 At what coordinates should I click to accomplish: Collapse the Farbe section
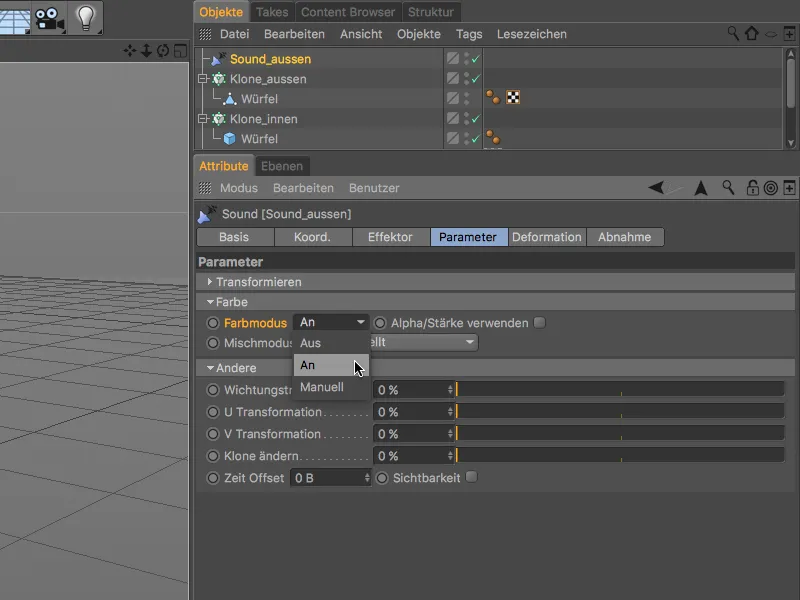click(x=210, y=302)
